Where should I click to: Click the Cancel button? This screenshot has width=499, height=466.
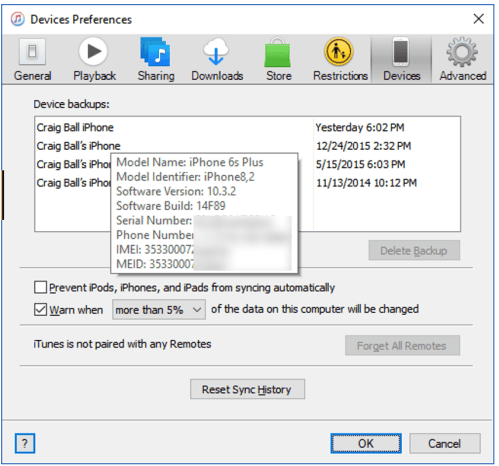click(445, 443)
